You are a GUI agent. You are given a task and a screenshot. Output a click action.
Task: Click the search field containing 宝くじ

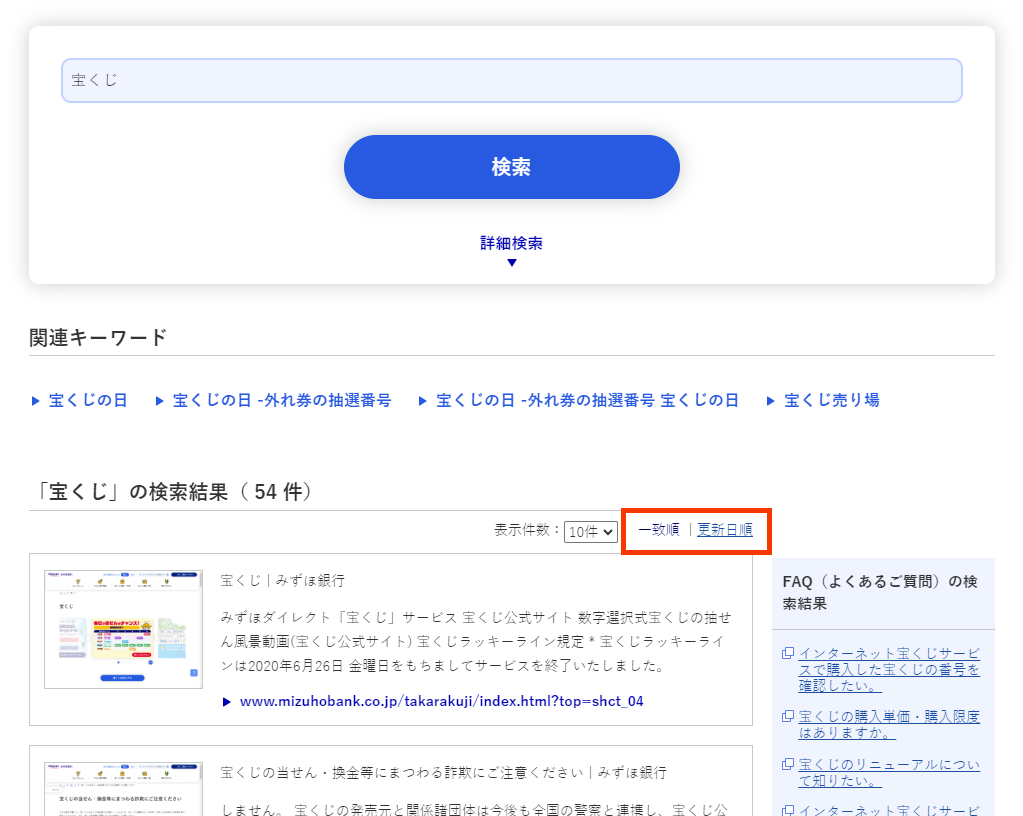pos(512,80)
